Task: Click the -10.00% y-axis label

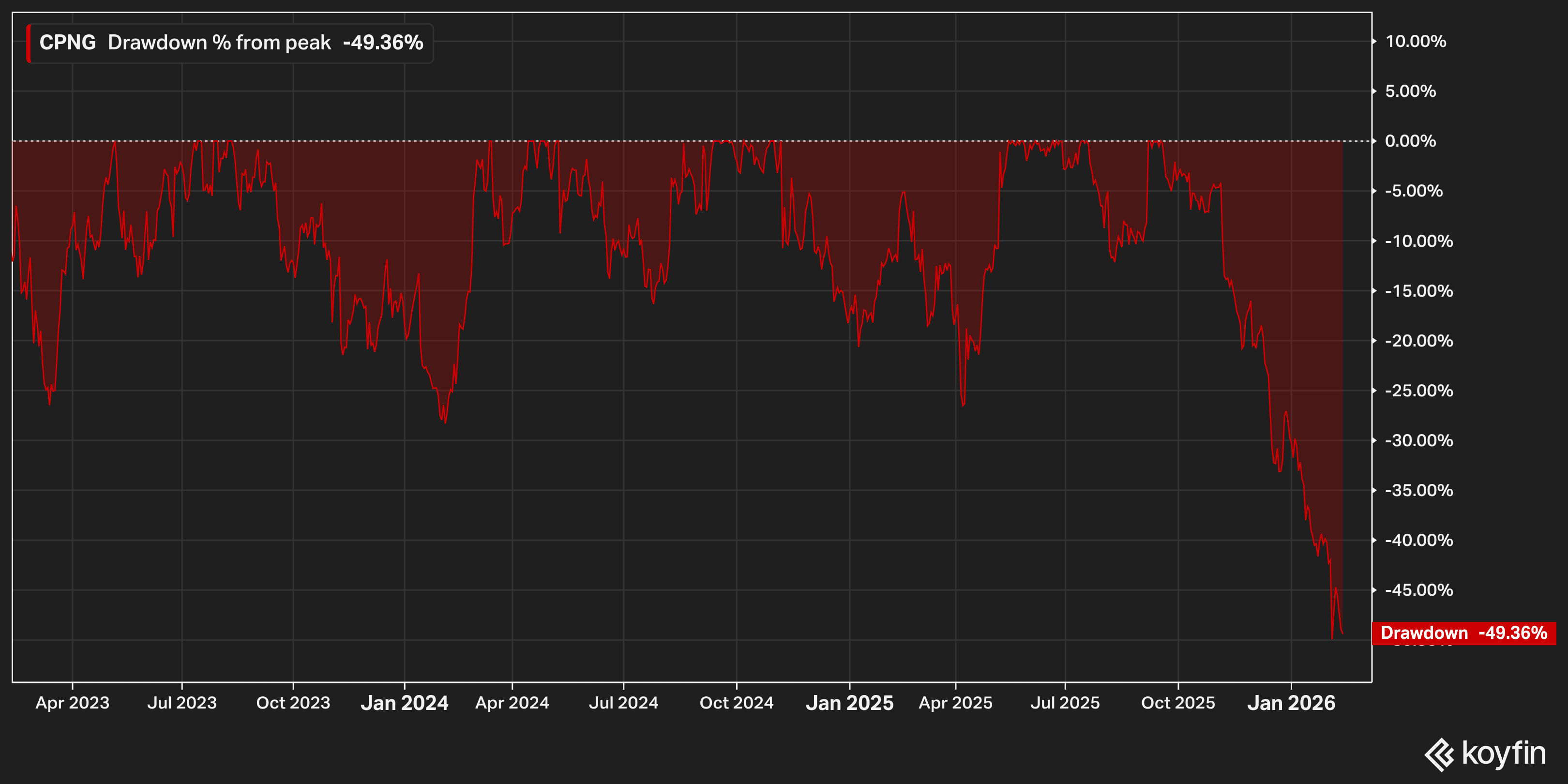Action: (x=1418, y=241)
